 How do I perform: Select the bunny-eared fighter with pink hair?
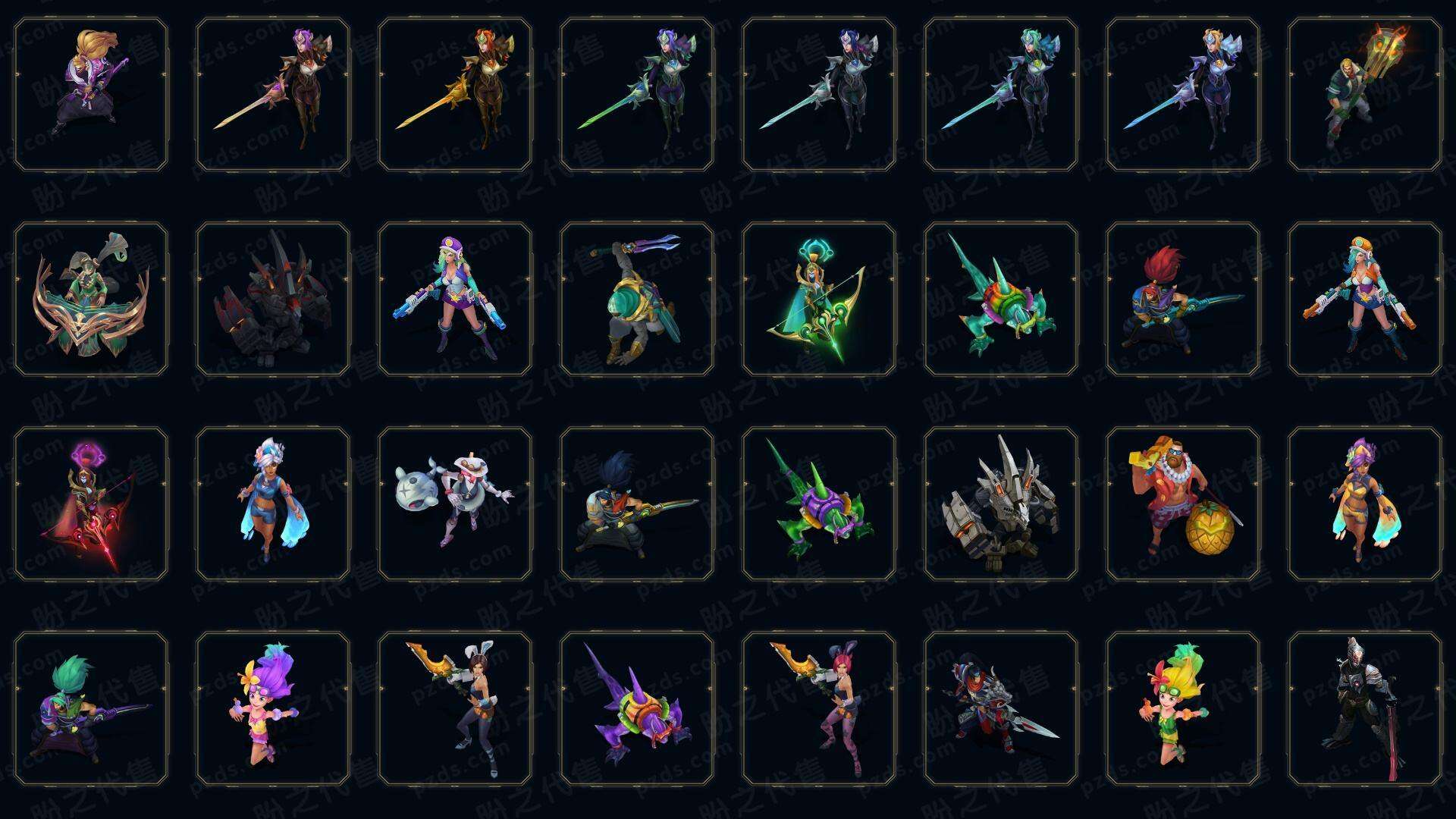pos(819,708)
